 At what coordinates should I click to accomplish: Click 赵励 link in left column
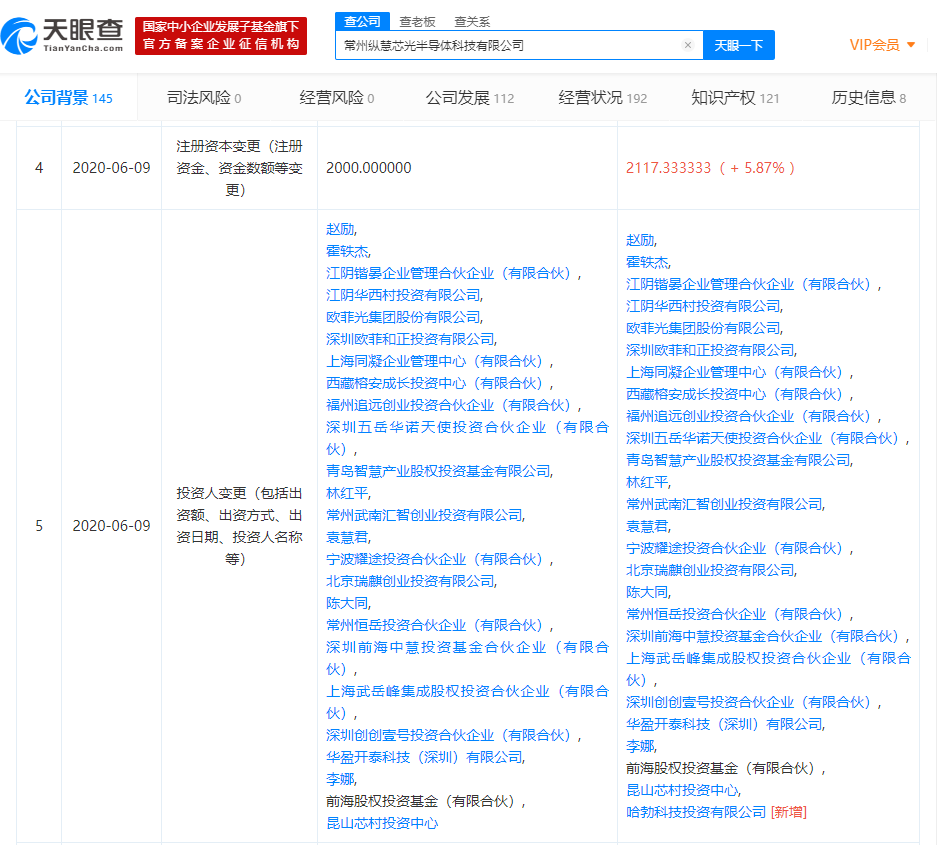[339, 229]
